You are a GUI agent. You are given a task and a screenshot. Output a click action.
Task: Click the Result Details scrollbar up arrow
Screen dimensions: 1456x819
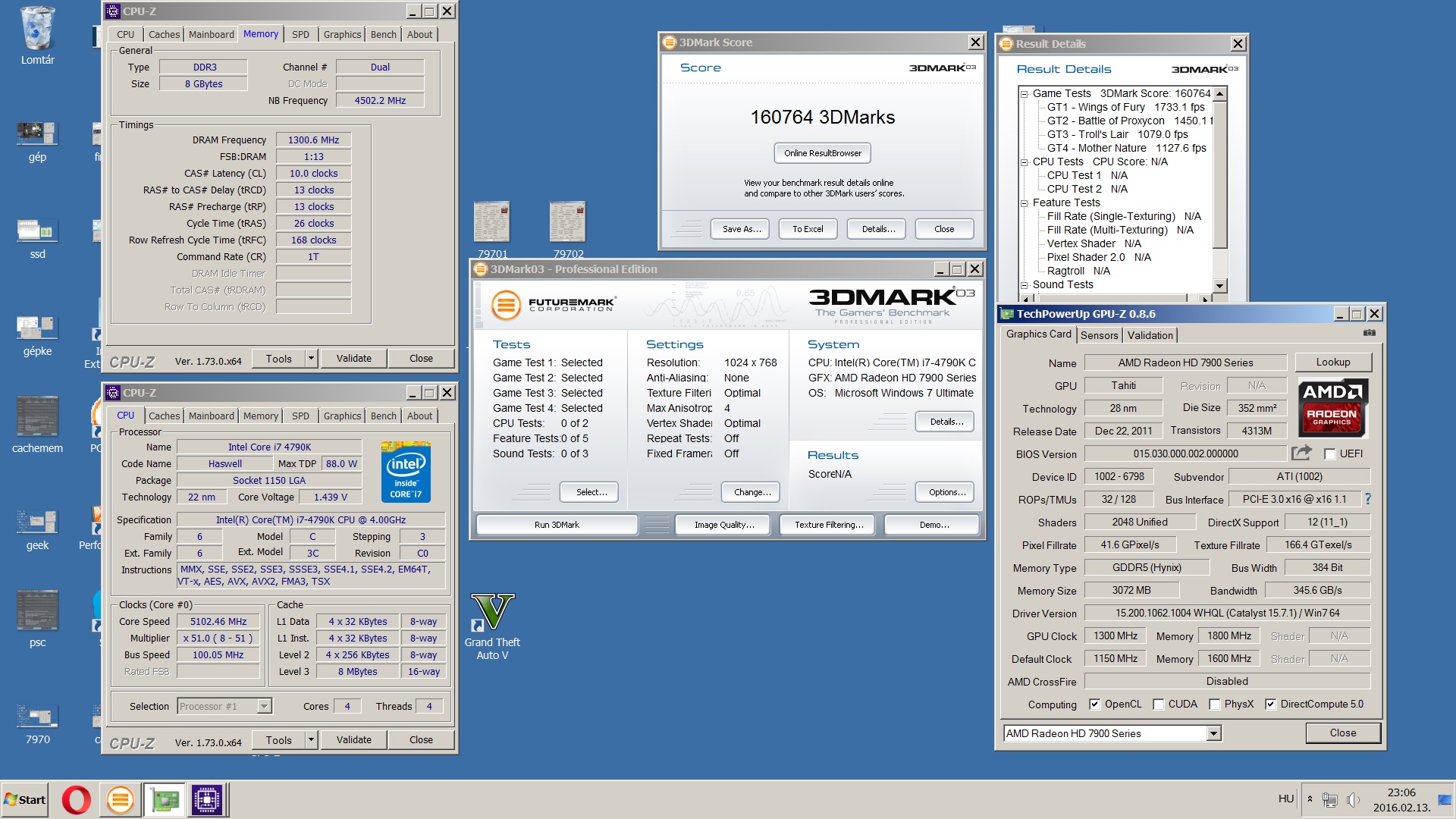click(x=1219, y=94)
